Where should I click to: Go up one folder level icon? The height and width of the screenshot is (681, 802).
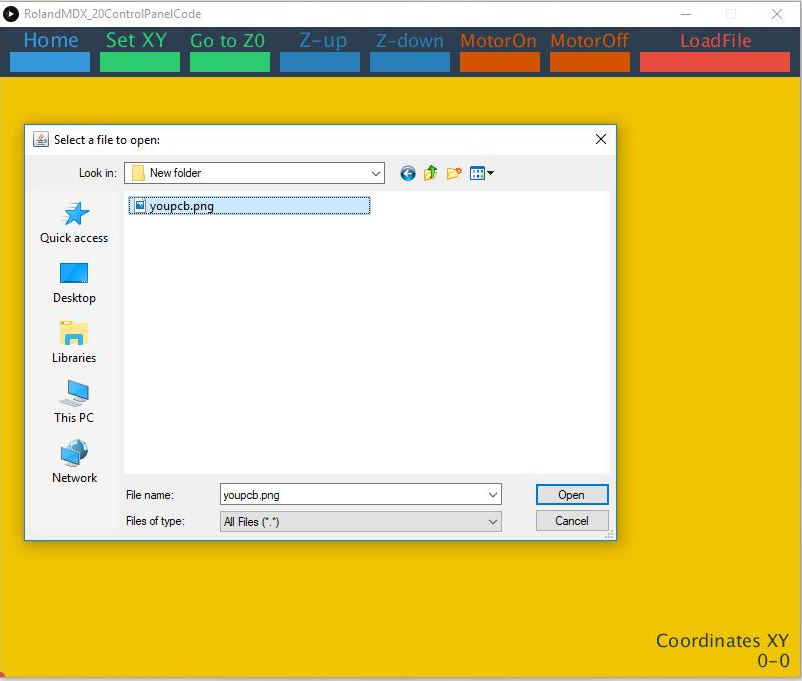(x=431, y=173)
